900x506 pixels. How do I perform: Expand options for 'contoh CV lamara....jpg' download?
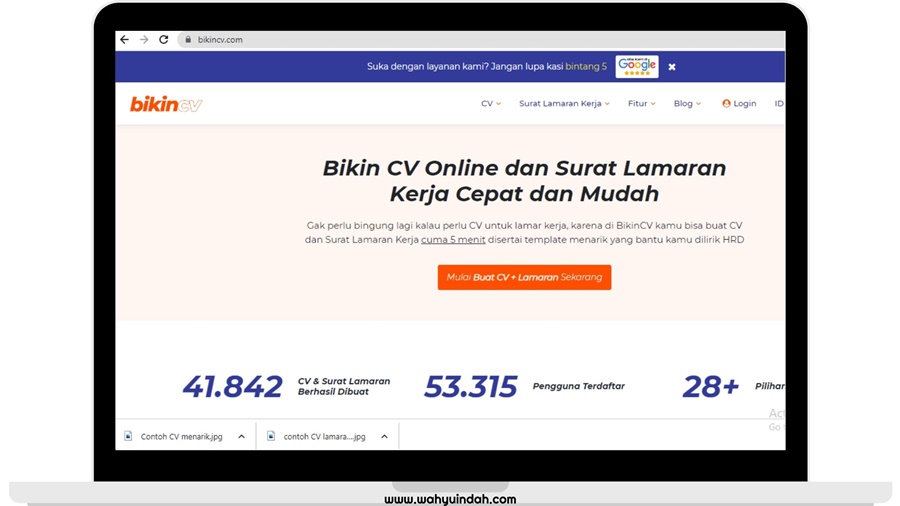[x=385, y=437]
